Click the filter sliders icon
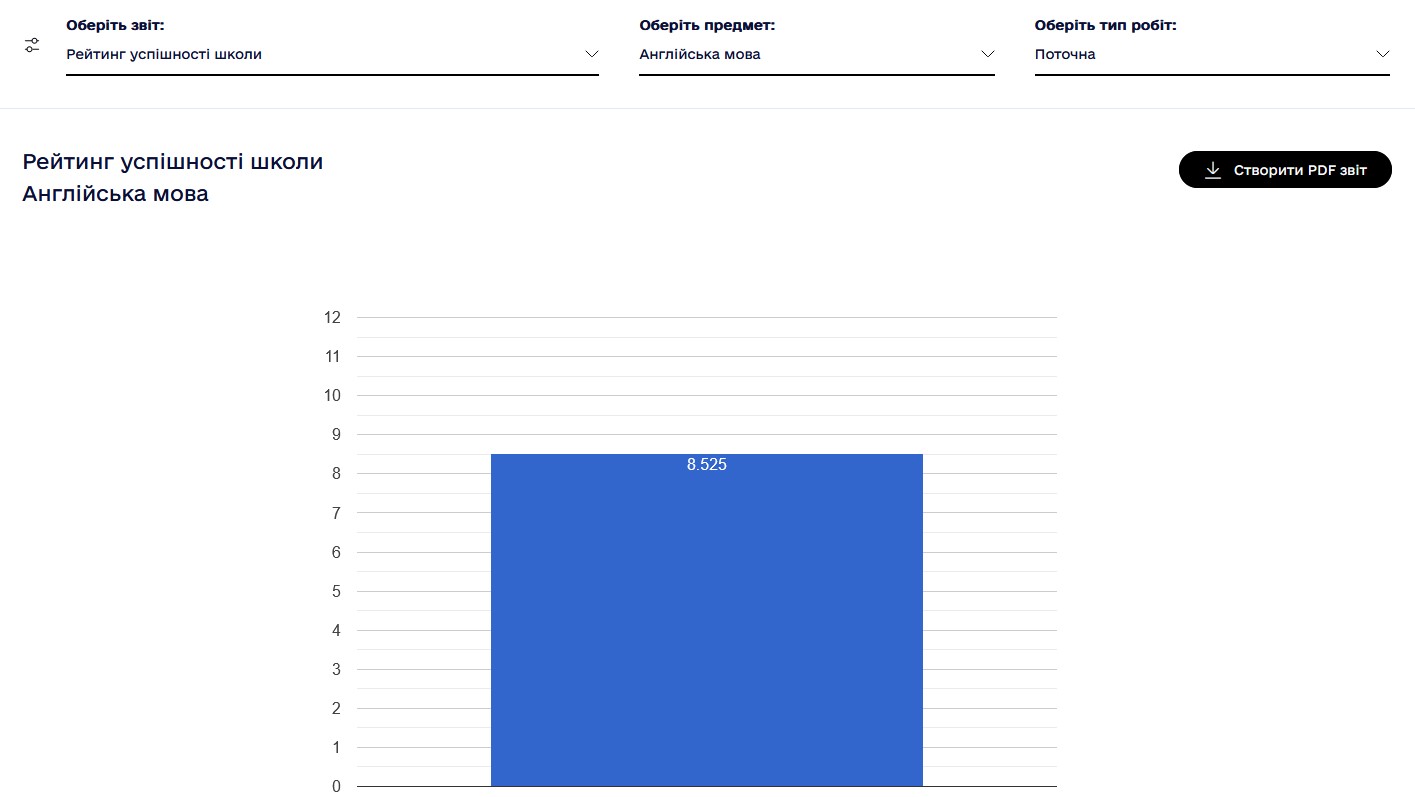The height and width of the screenshot is (797, 1415). coord(32,45)
